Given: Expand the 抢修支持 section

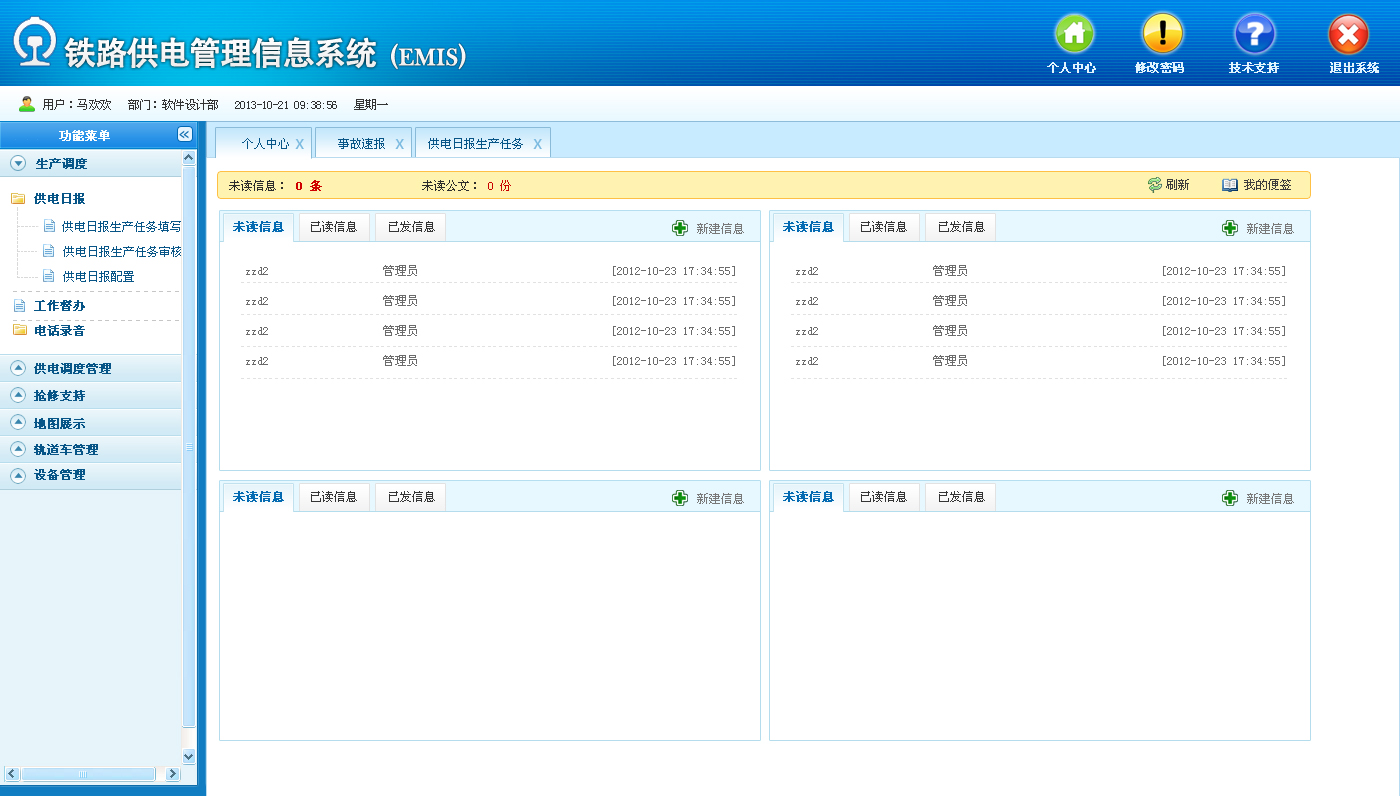Looking at the screenshot, I should coord(18,395).
